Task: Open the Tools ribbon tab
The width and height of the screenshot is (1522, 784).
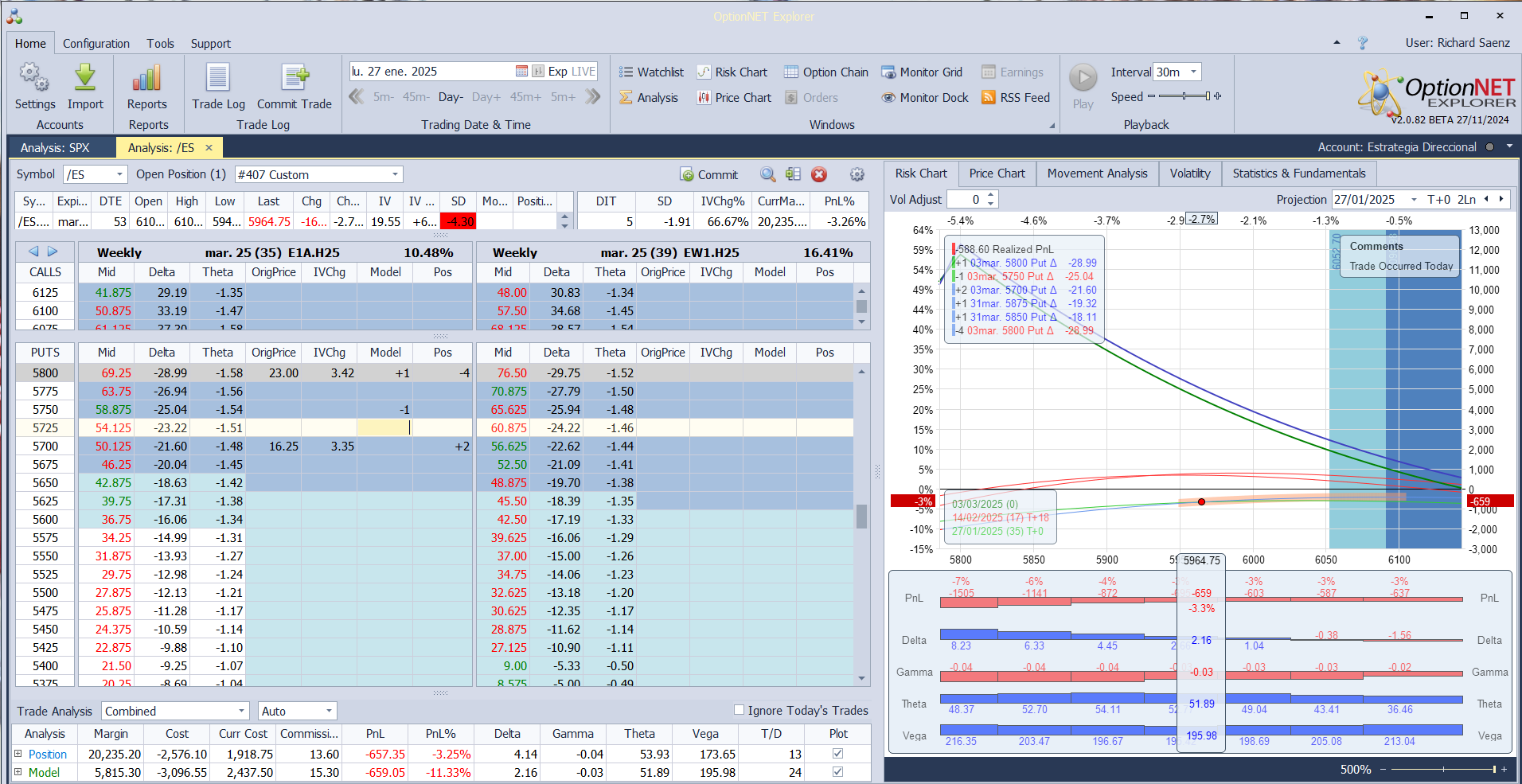Action: (x=160, y=44)
